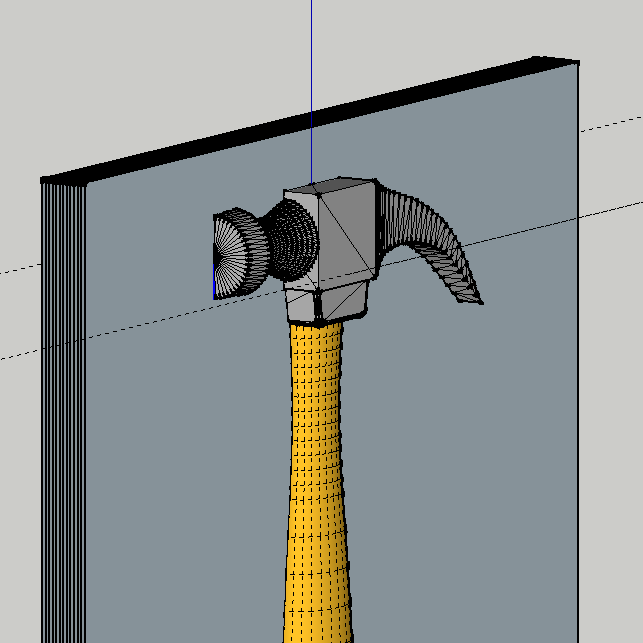Image resolution: width=643 pixels, height=643 pixels.
Task: Select the pointed tip of the hammer claw
Action: [x=476, y=297]
